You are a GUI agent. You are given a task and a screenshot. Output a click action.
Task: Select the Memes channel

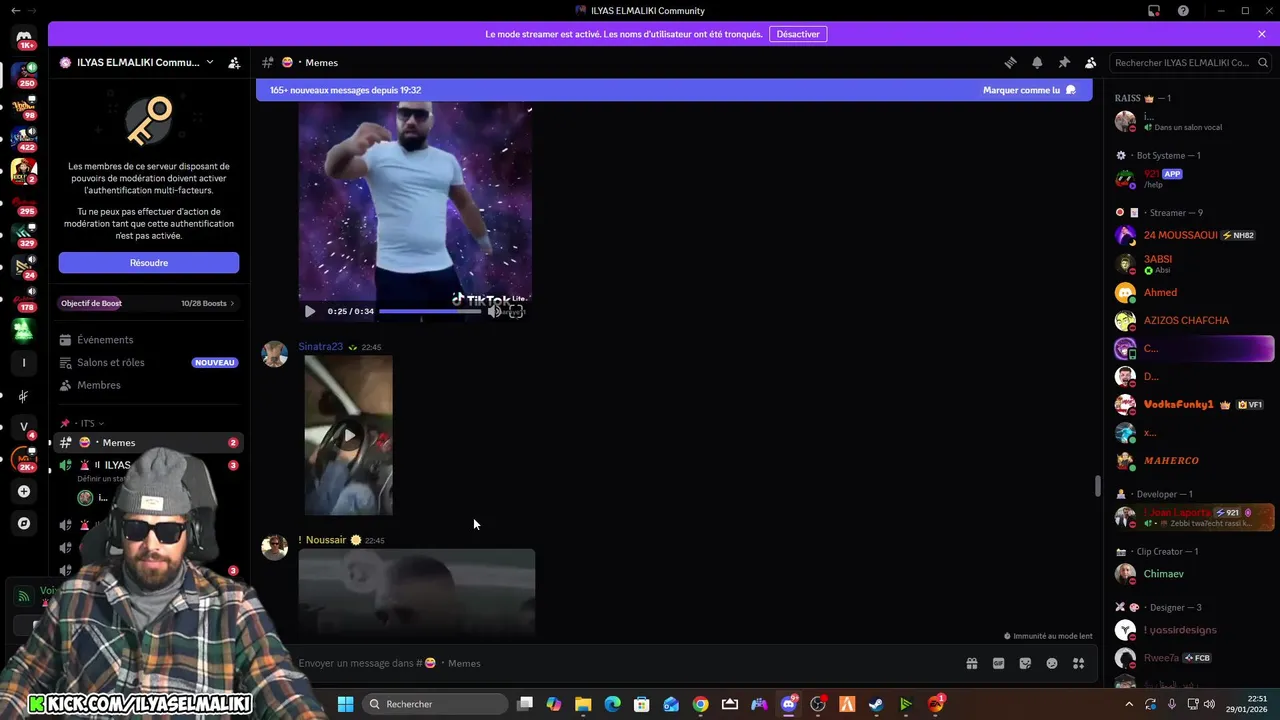click(x=148, y=442)
